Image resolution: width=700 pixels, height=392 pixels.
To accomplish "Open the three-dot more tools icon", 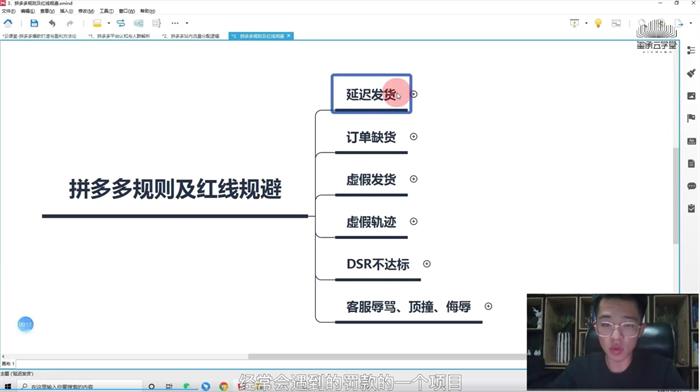I will pyautogui.click(x=175, y=23).
